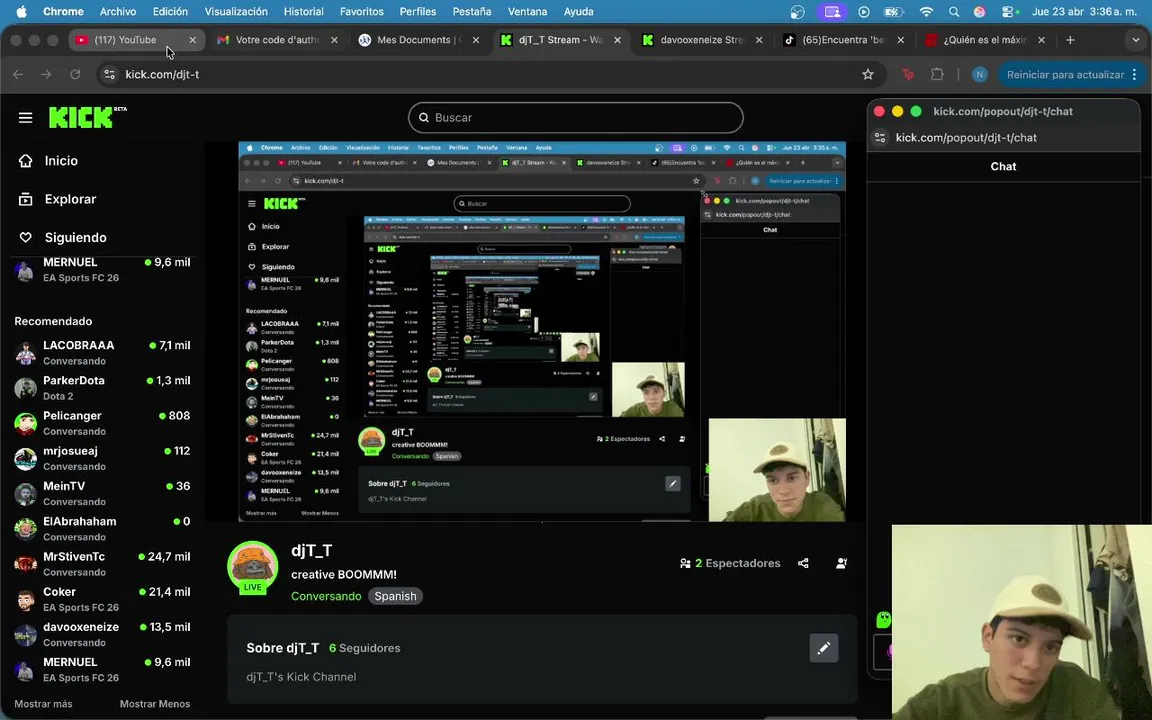The height and width of the screenshot is (720, 1152).
Task: Click the stream title creative BOOMMM!
Action: (344, 575)
